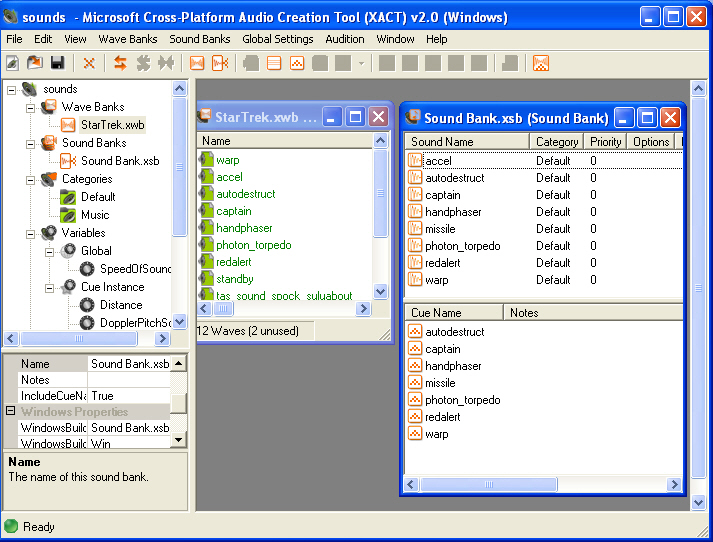
Task: Click the IncludeCueNames True value
Action: (129, 396)
